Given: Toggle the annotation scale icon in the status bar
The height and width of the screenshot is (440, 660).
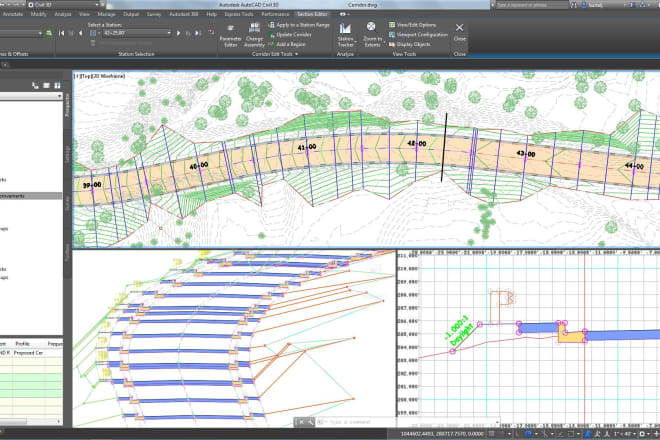Looking at the screenshot, I should pos(606,434).
